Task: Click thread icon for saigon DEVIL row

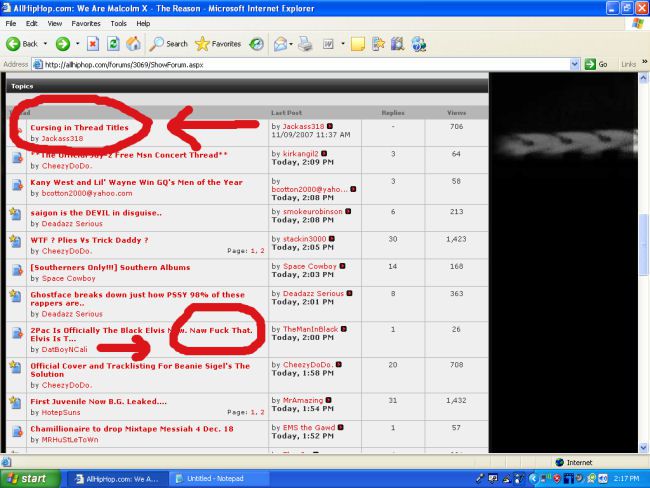Action: pyautogui.click(x=15, y=214)
